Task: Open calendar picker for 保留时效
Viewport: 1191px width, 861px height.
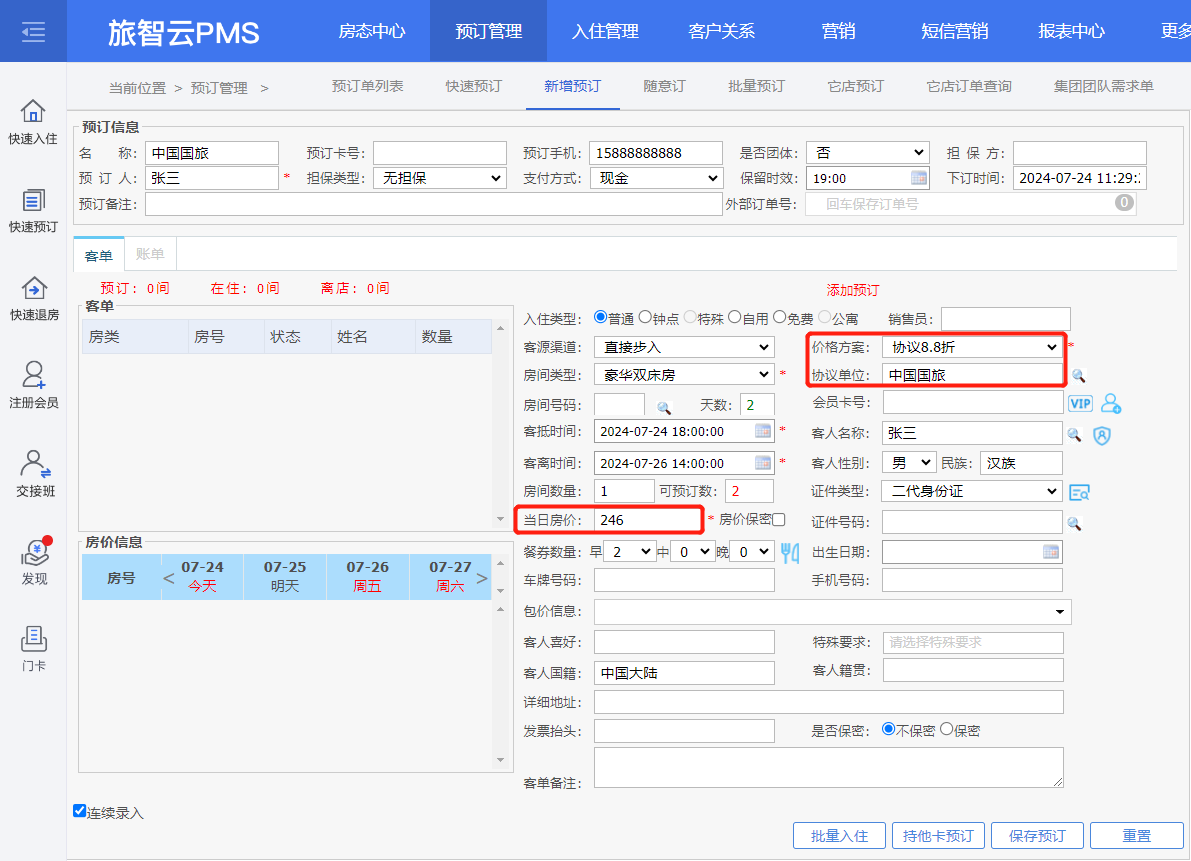Action: pos(918,178)
